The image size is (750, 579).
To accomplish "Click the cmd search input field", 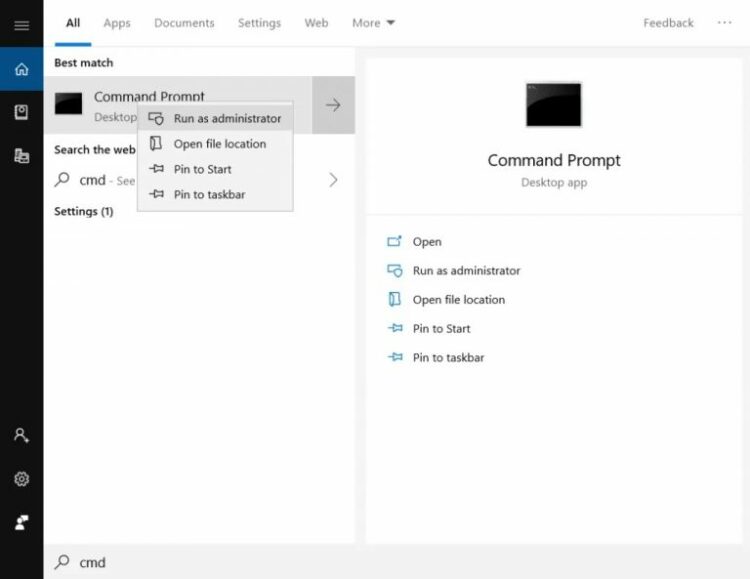I will [x=397, y=562].
